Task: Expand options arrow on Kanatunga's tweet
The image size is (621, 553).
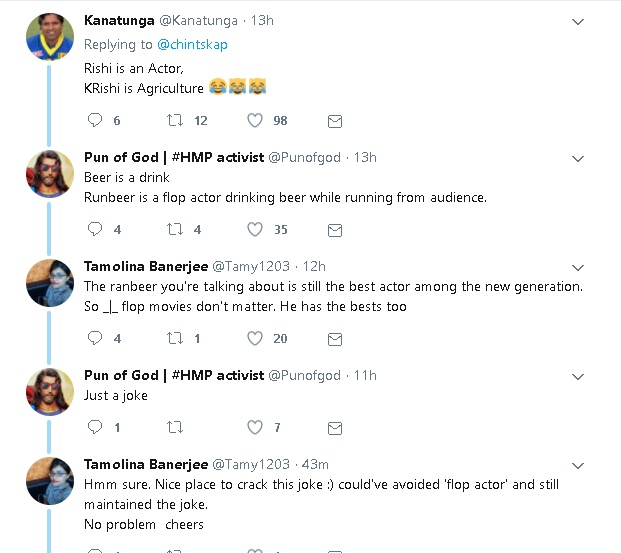Action: (577, 21)
